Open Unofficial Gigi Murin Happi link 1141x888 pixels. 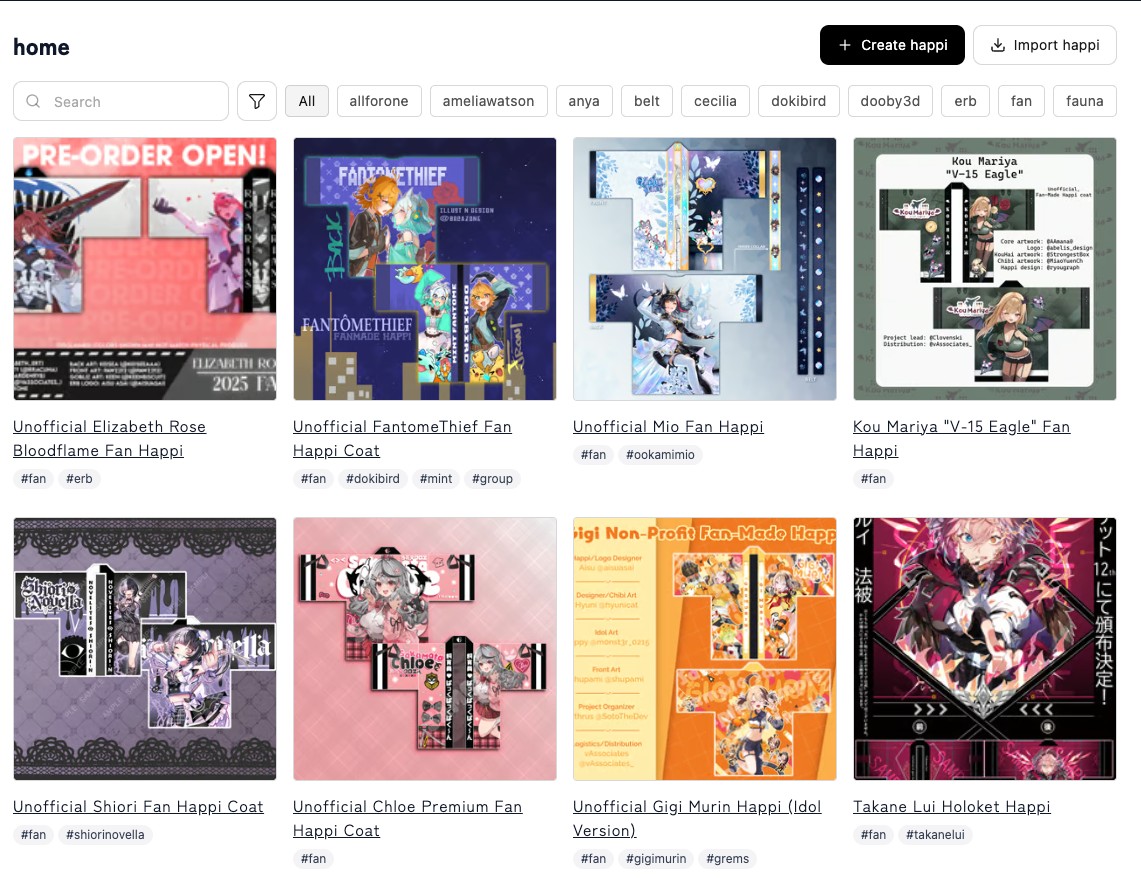click(x=697, y=819)
